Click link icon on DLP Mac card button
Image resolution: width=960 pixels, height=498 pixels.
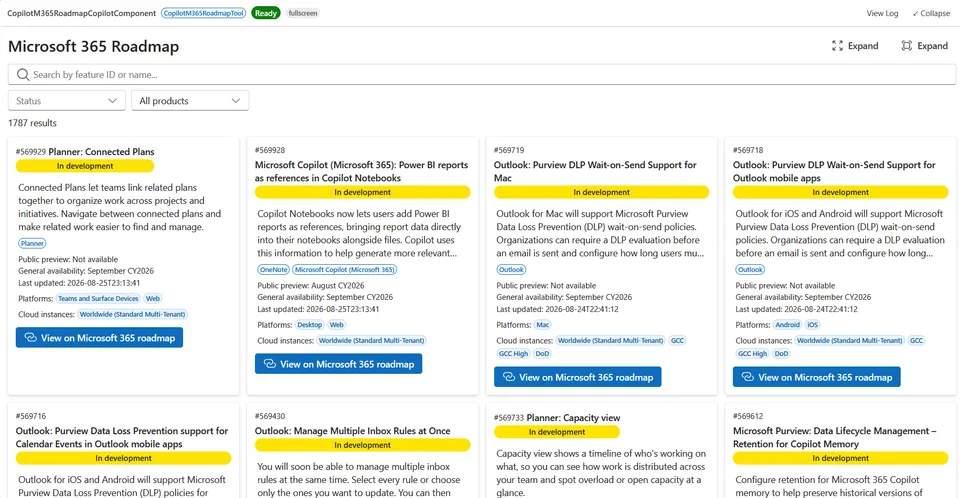coord(509,377)
